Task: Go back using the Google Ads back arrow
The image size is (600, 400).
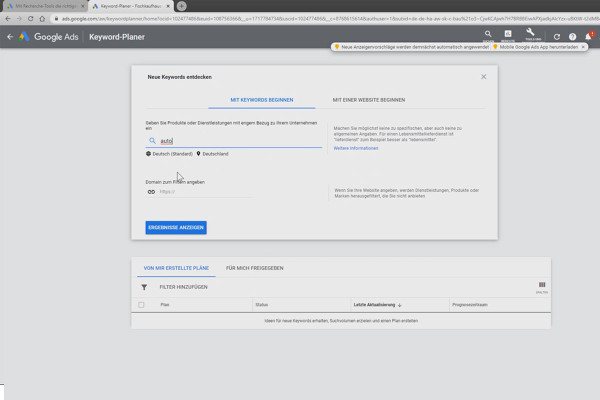Action: [x=10, y=37]
